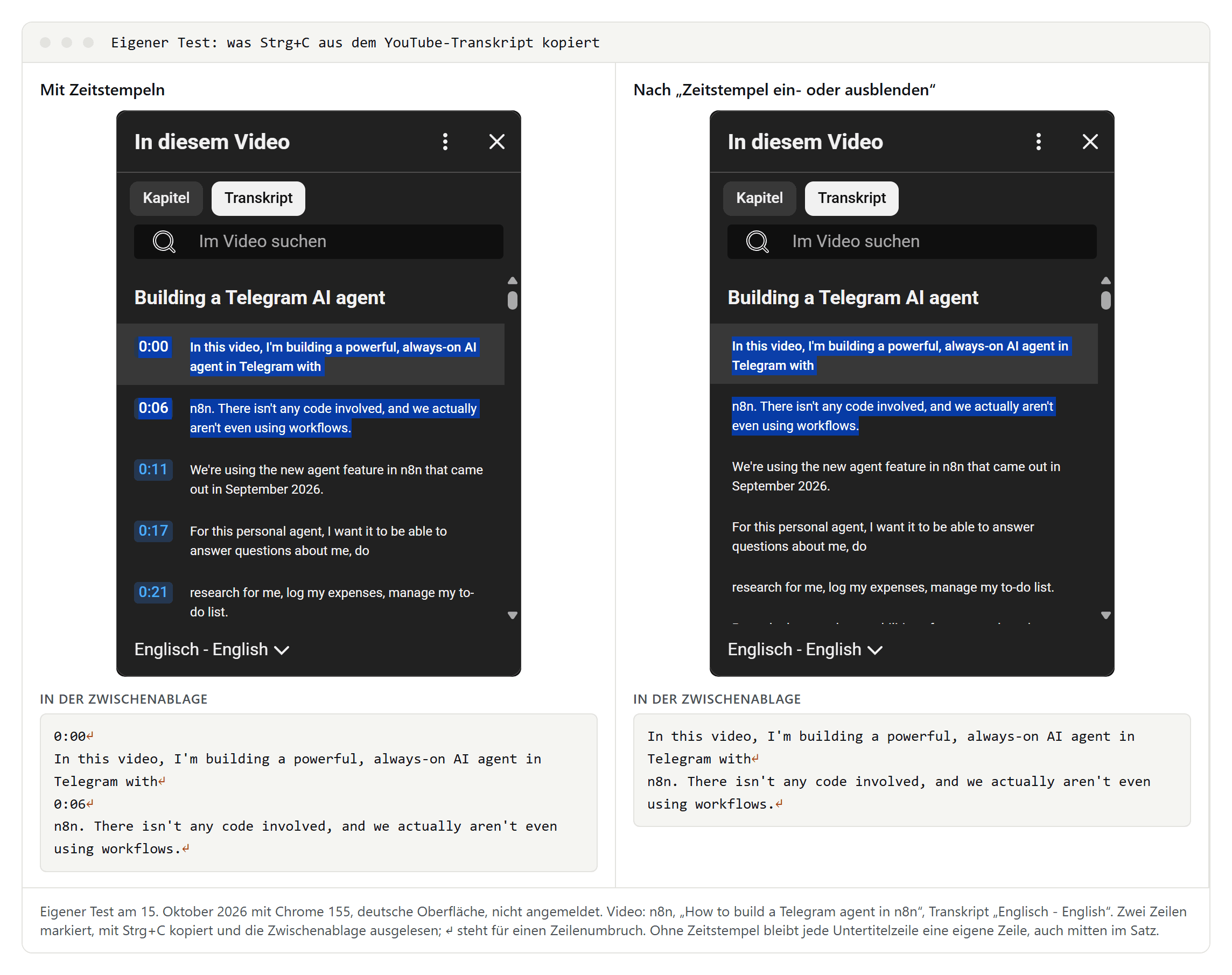Click the 'Building a Telegram AI agent' heading in the left panel
Screen dimensions: 1232x975
[x=259, y=297]
